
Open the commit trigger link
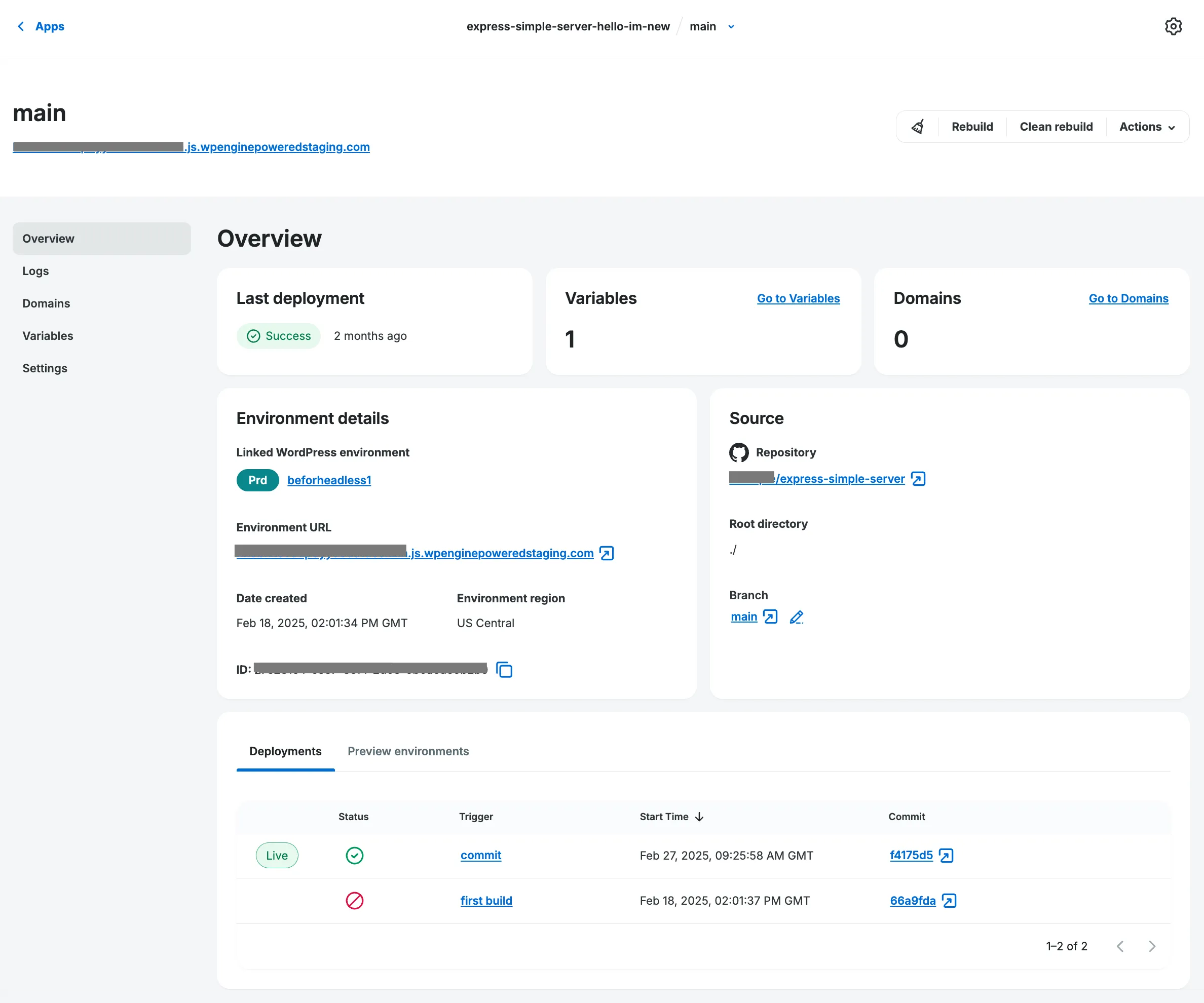coord(480,855)
